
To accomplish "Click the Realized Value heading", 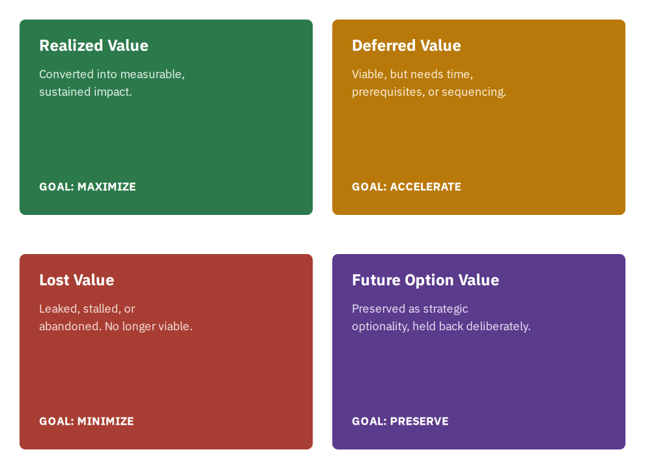I will click(94, 46).
